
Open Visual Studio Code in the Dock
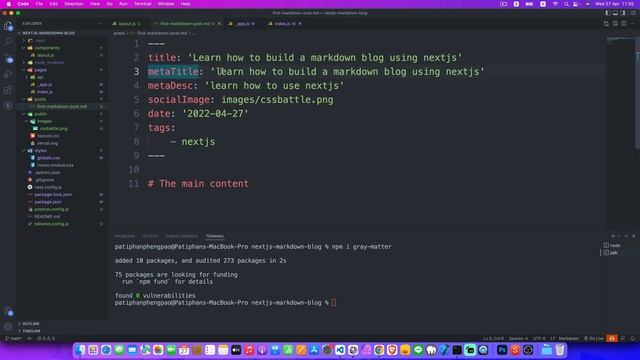pos(340,350)
